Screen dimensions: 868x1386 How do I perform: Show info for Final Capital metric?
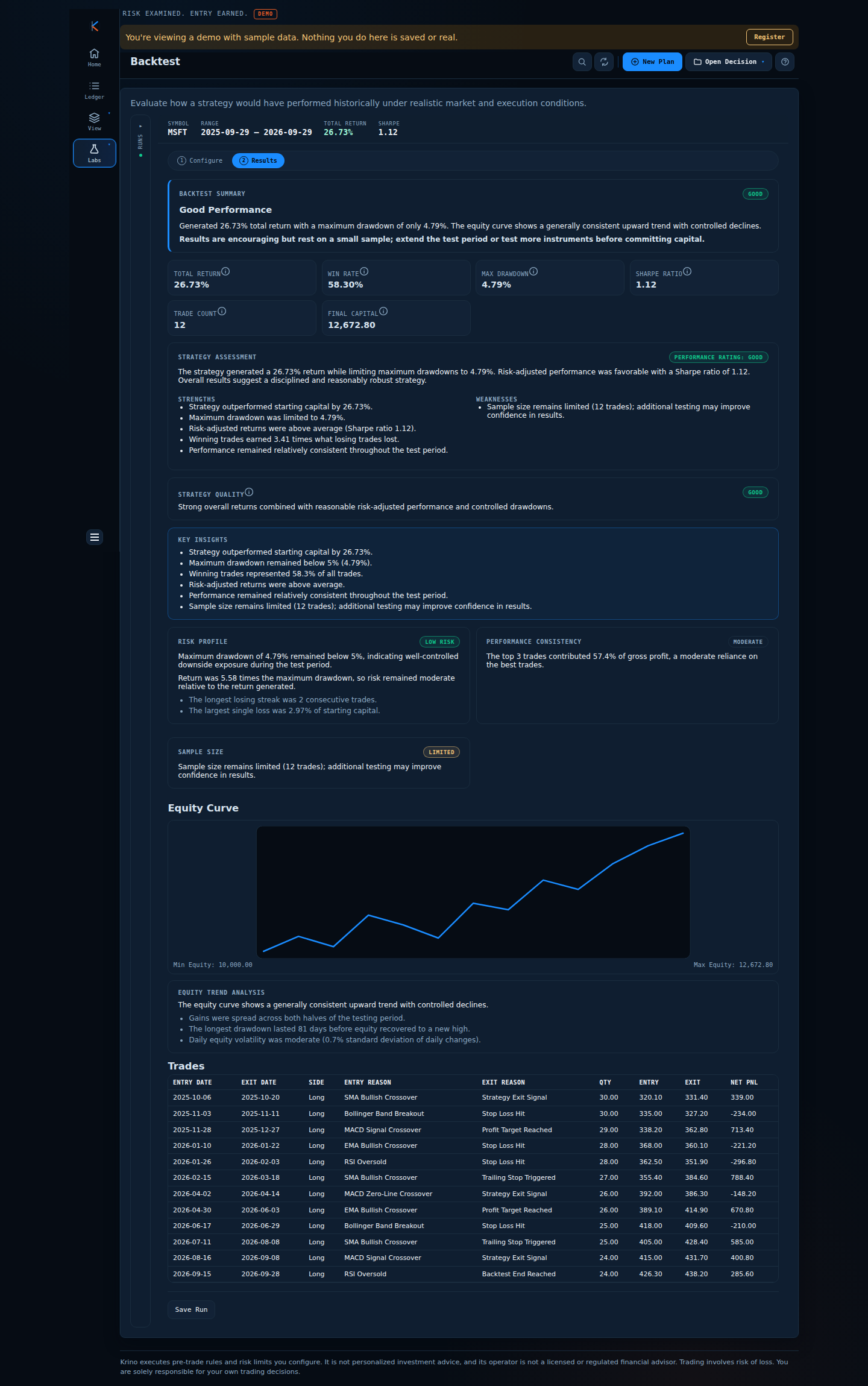click(x=383, y=312)
